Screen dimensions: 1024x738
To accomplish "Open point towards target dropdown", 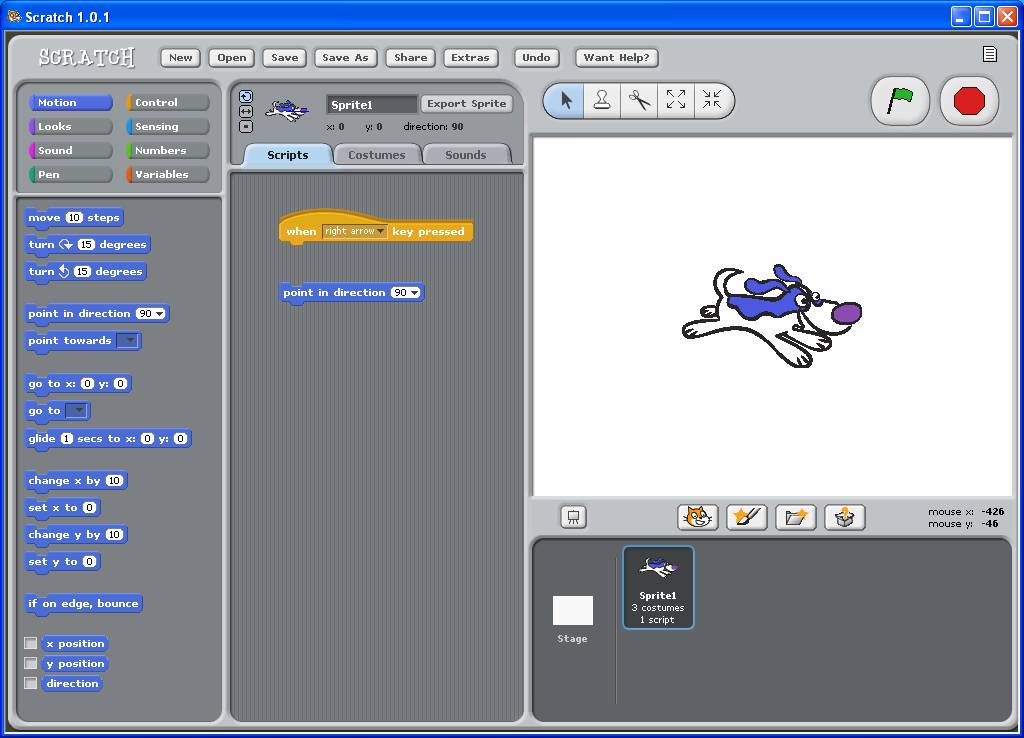I will coord(128,340).
